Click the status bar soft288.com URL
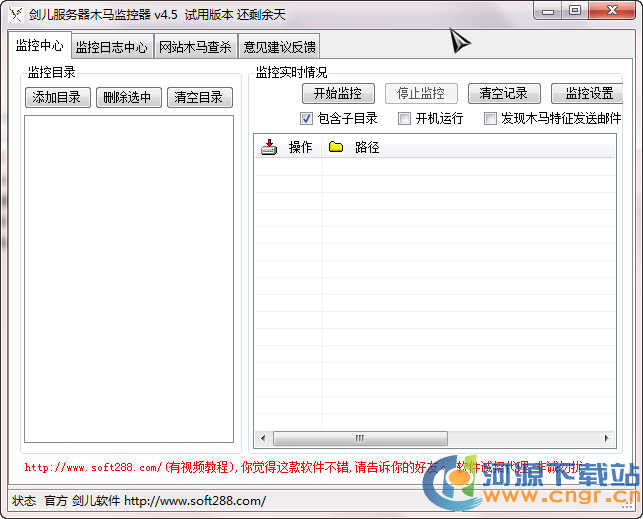Viewport: 643px width, 519px height. 195,501
